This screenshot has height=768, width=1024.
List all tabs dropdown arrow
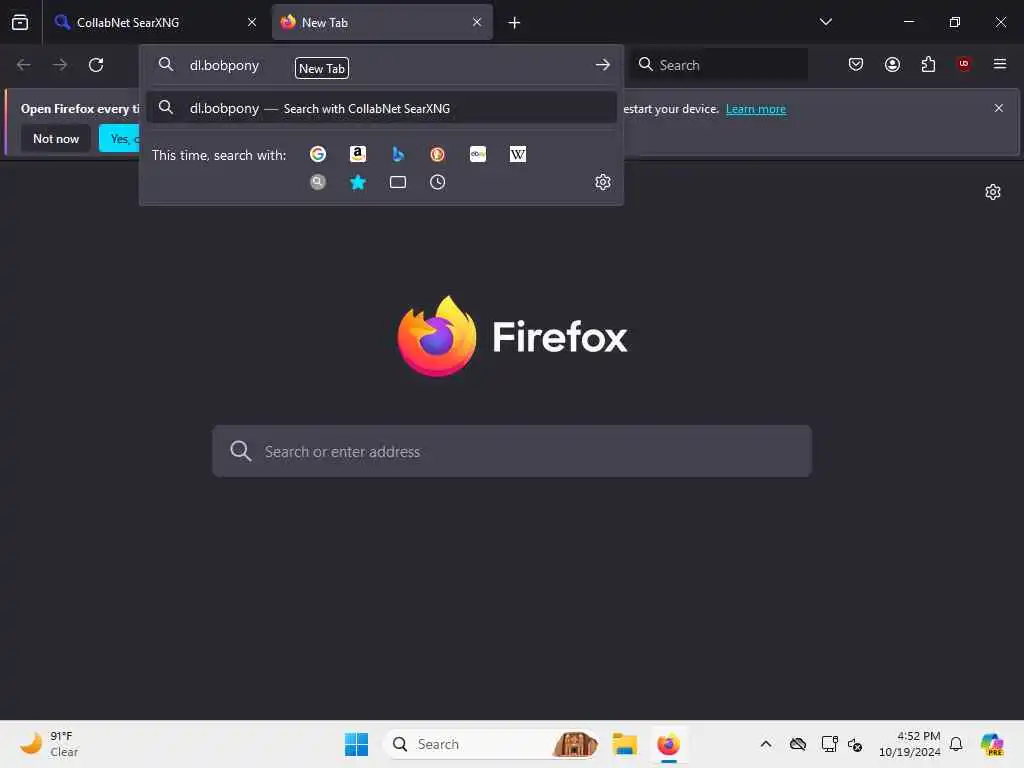pos(825,22)
